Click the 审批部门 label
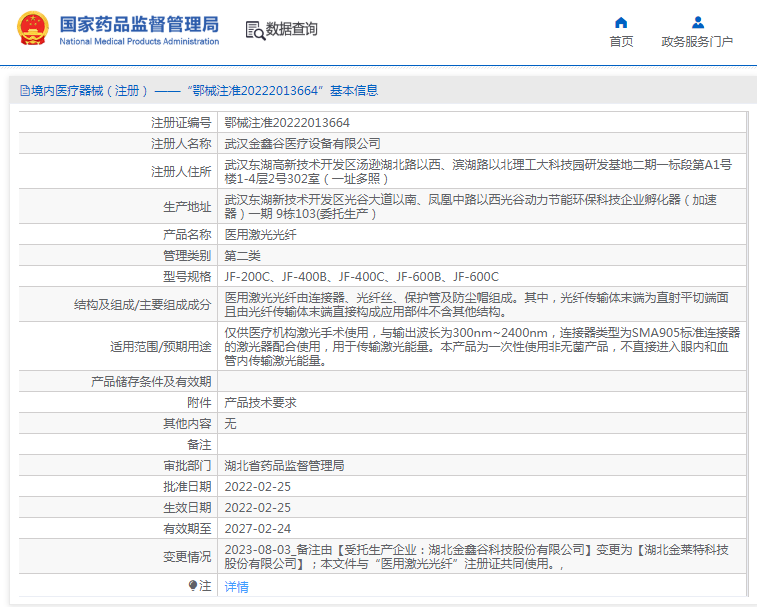This screenshot has height=607, width=757. tap(187, 466)
